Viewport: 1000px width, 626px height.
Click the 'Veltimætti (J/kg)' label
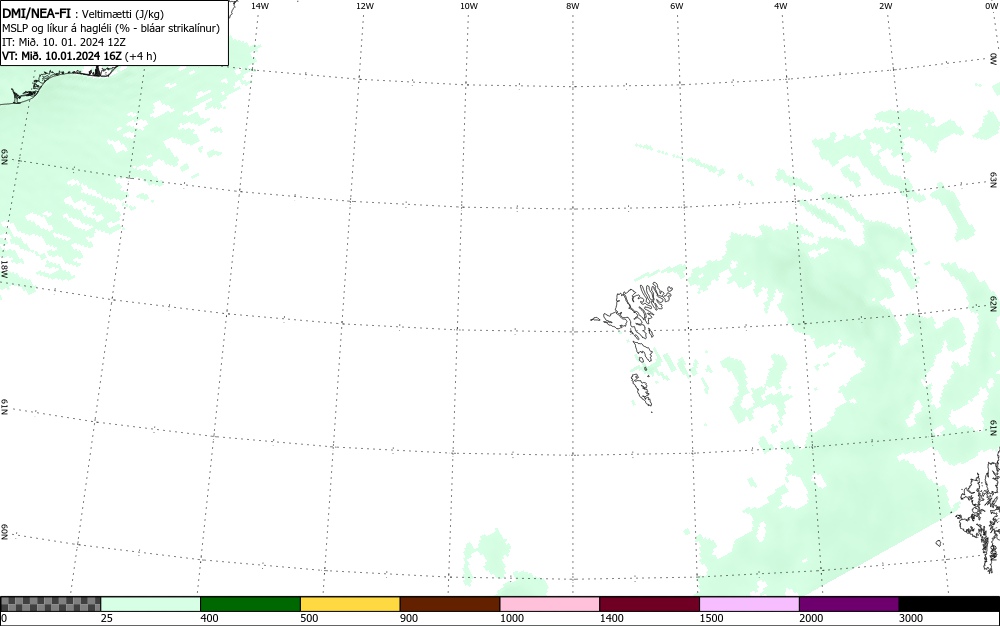click(x=122, y=14)
